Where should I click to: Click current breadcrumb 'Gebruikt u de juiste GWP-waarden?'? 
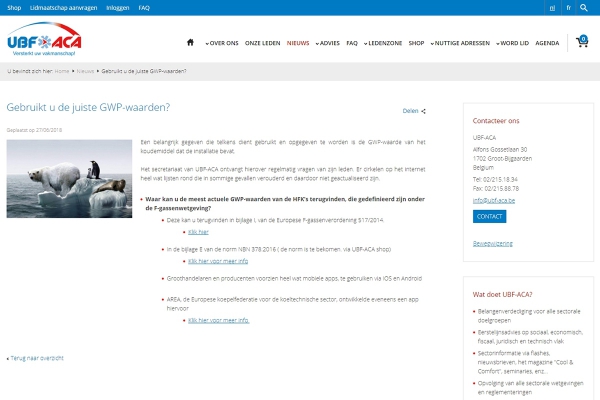[144, 71]
